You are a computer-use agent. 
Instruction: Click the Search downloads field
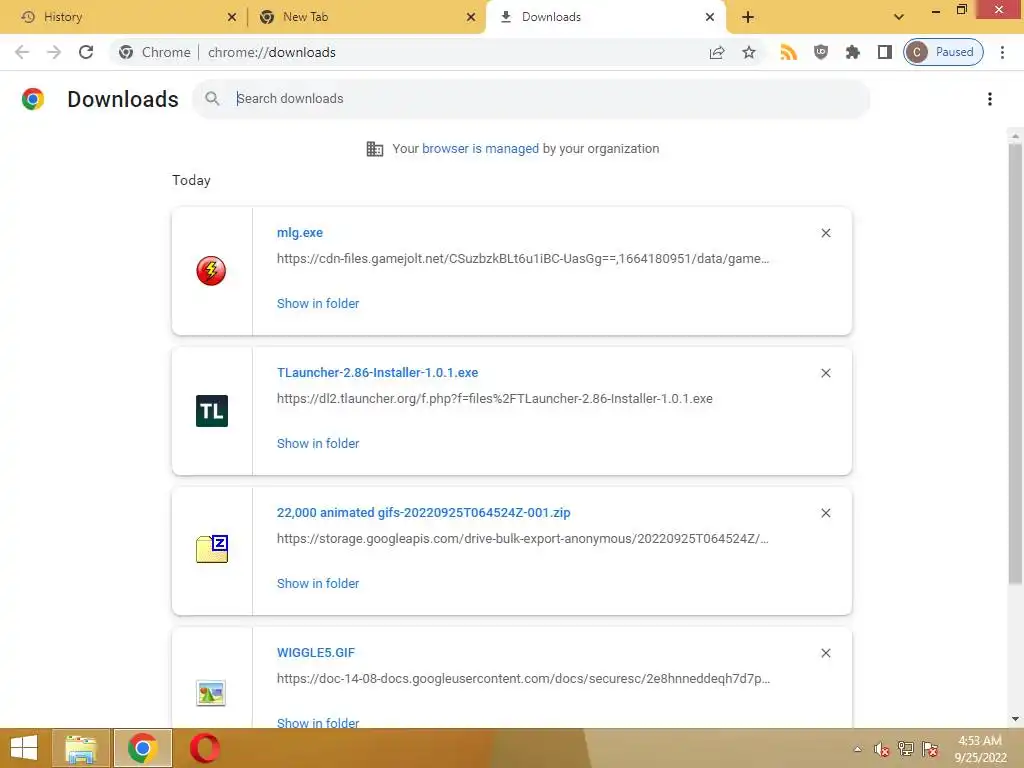pyautogui.click(x=530, y=99)
